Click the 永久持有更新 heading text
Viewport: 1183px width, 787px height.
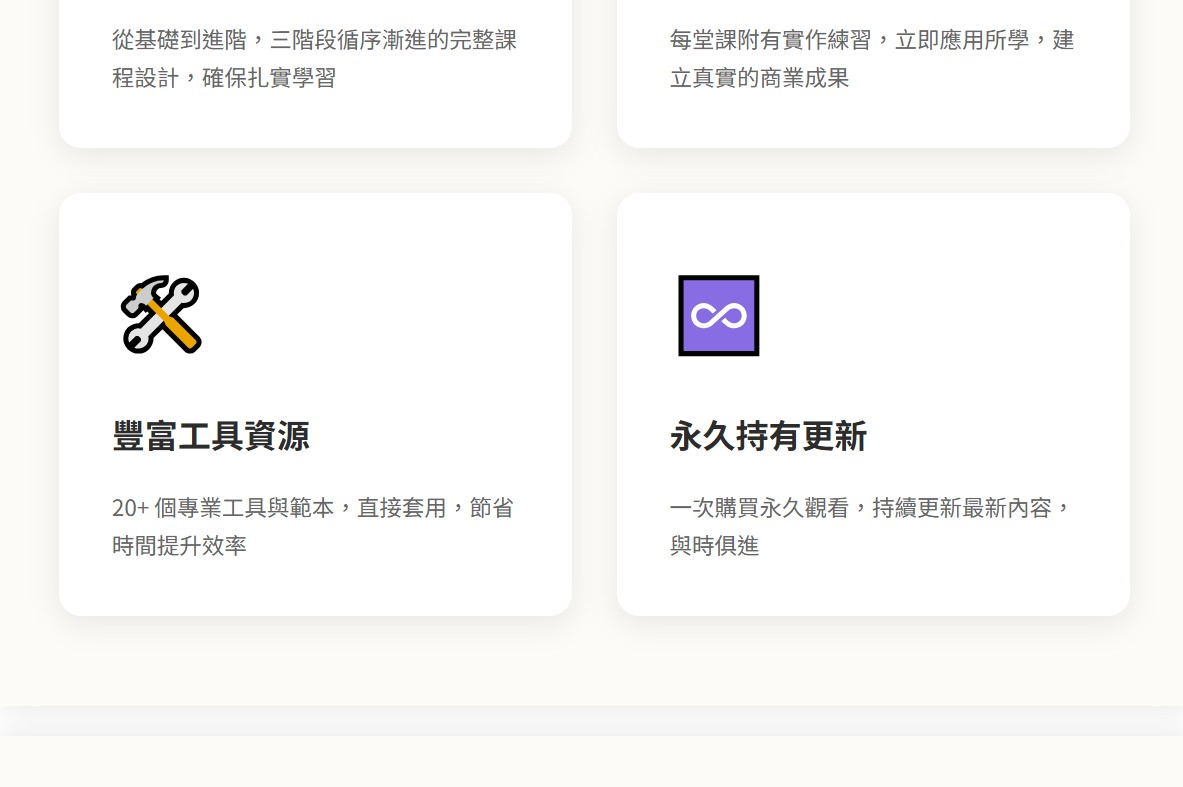coord(768,437)
